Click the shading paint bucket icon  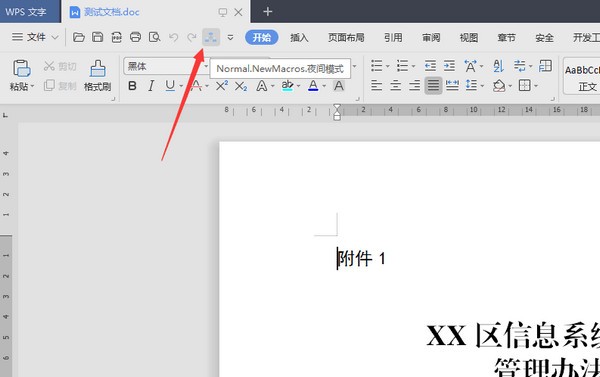(499, 85)
